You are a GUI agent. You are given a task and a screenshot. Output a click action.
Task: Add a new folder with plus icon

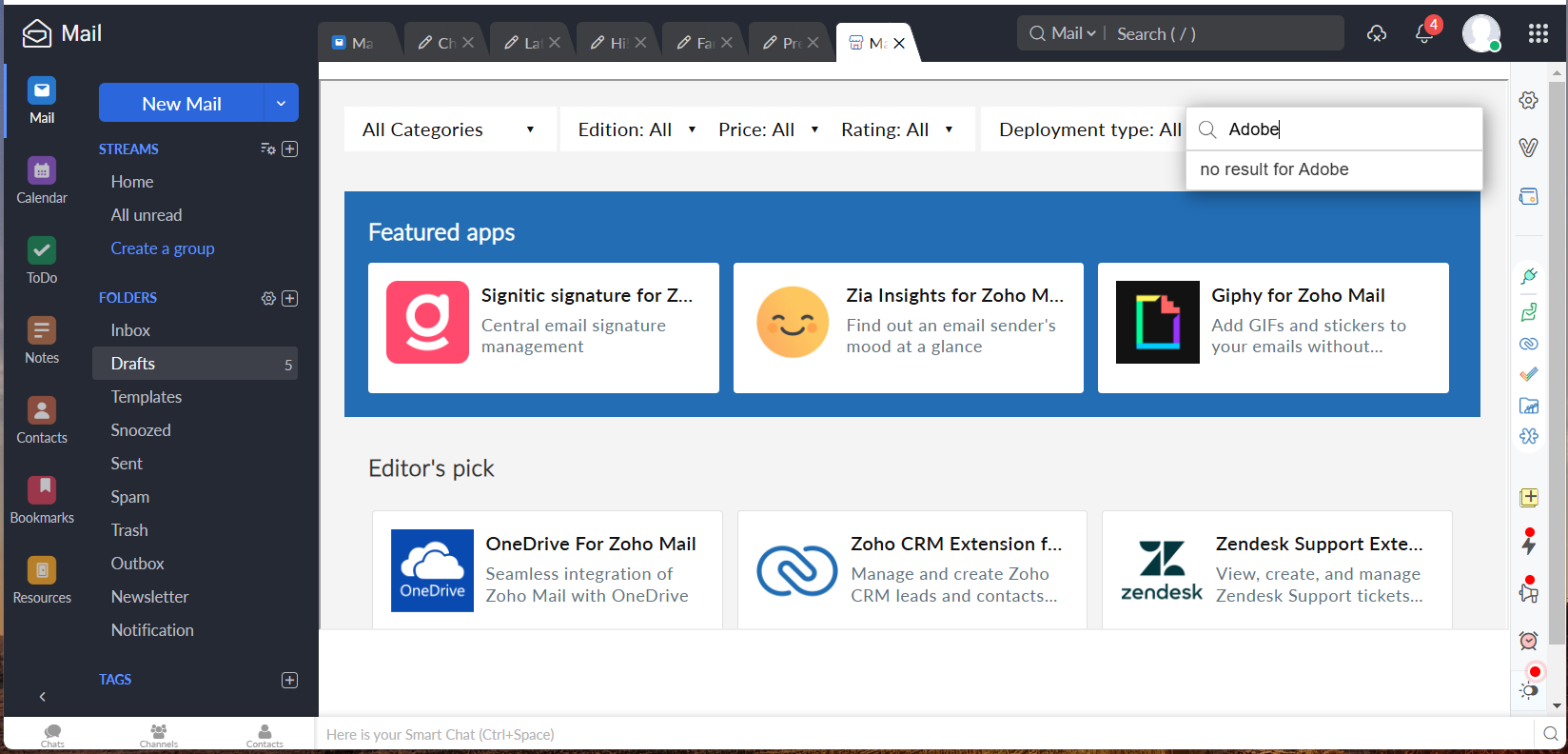(290, 298)
